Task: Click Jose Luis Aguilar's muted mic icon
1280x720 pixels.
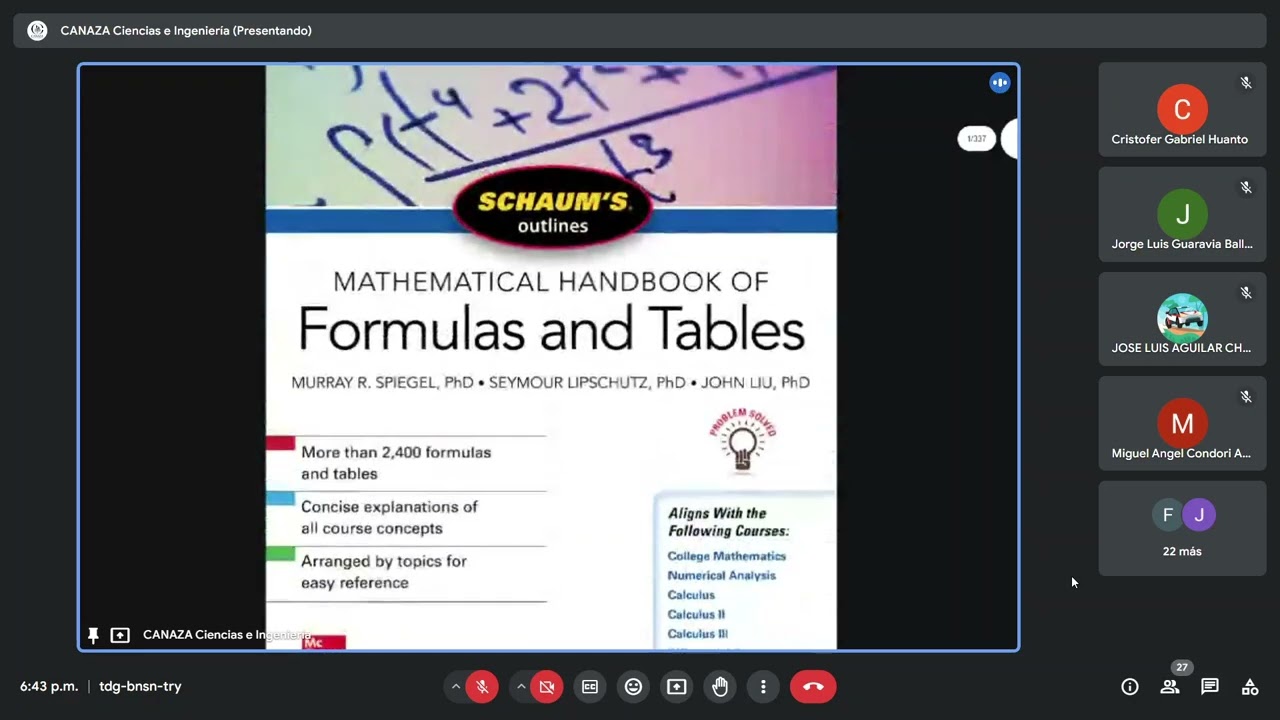Action: [x=1246, y=293]
